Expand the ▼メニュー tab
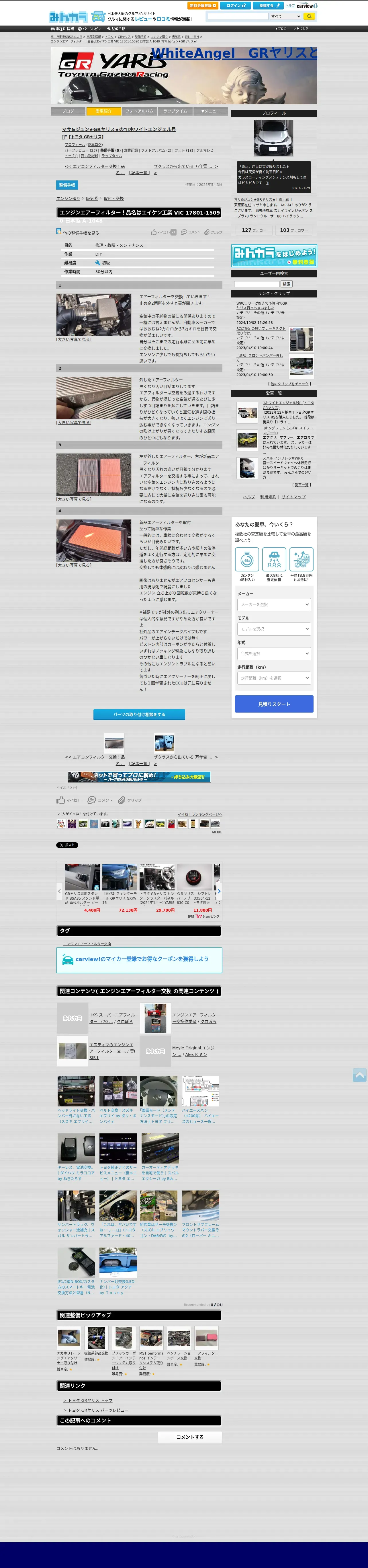The image size is (368, 1568). point(210,111)
